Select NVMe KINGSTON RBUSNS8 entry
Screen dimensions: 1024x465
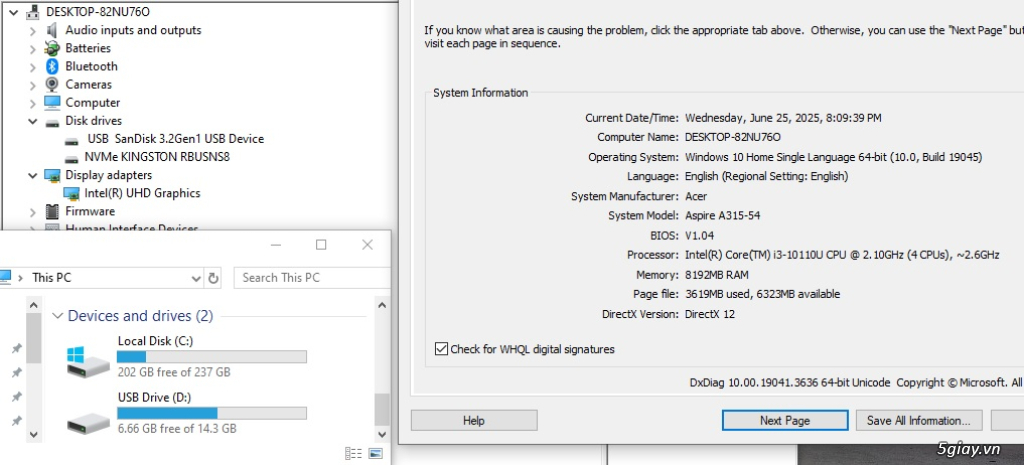pos(157,157)
